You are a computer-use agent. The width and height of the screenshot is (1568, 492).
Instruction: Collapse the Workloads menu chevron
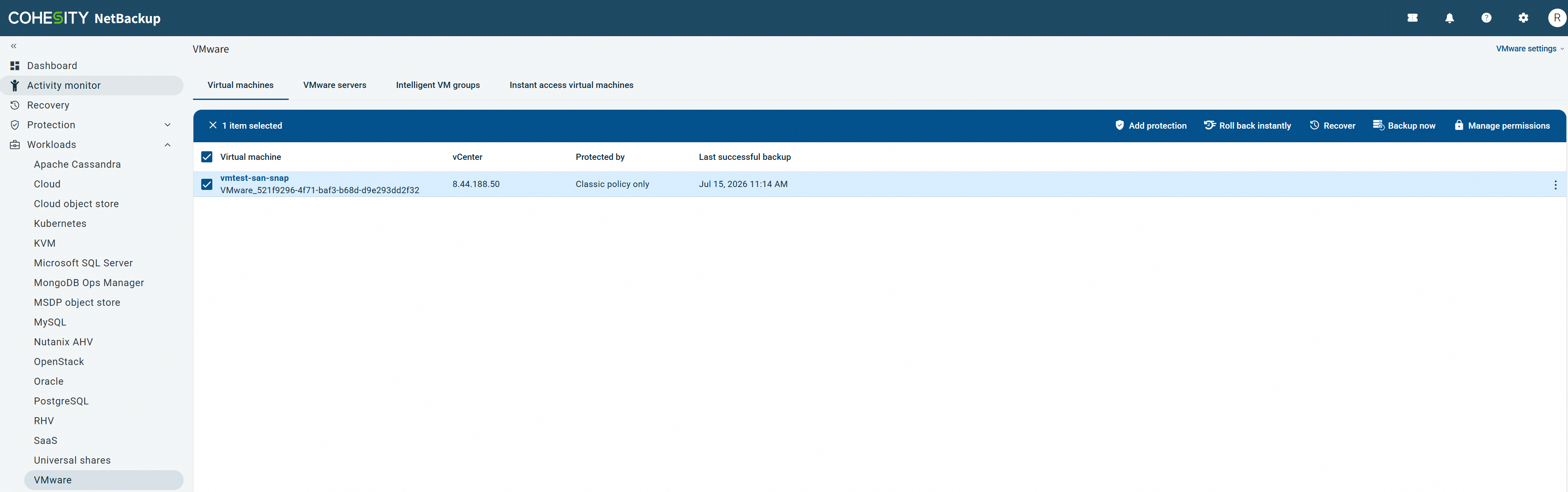[x=168, y=145]
